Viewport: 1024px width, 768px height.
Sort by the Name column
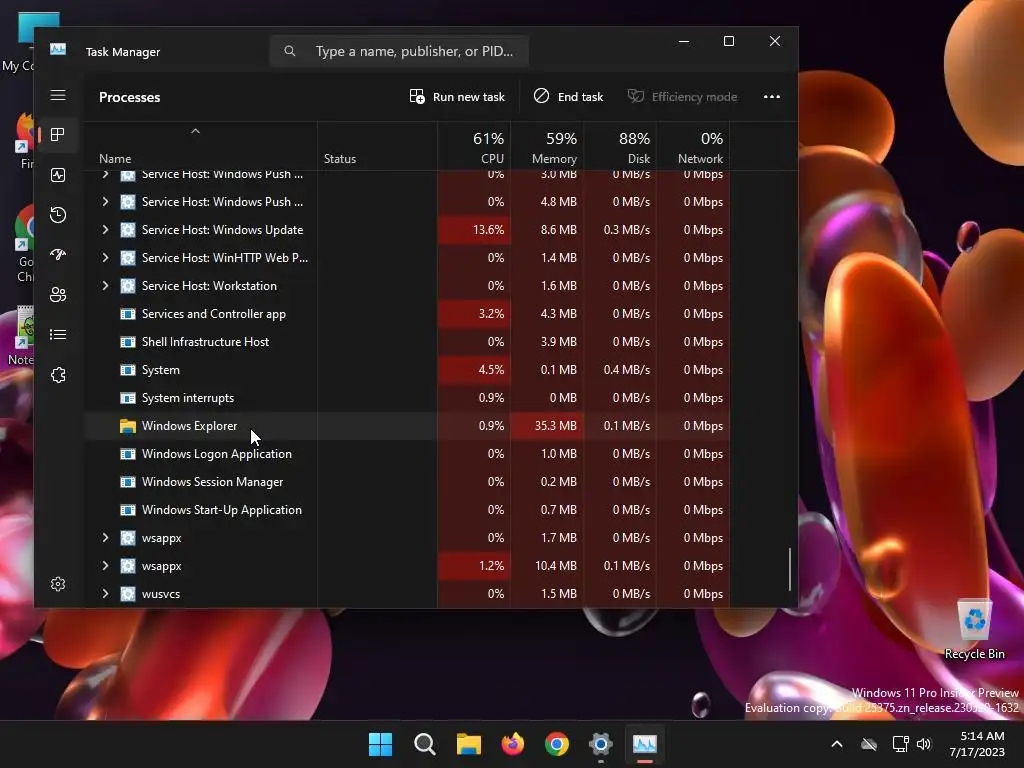(x=115, y=159)
